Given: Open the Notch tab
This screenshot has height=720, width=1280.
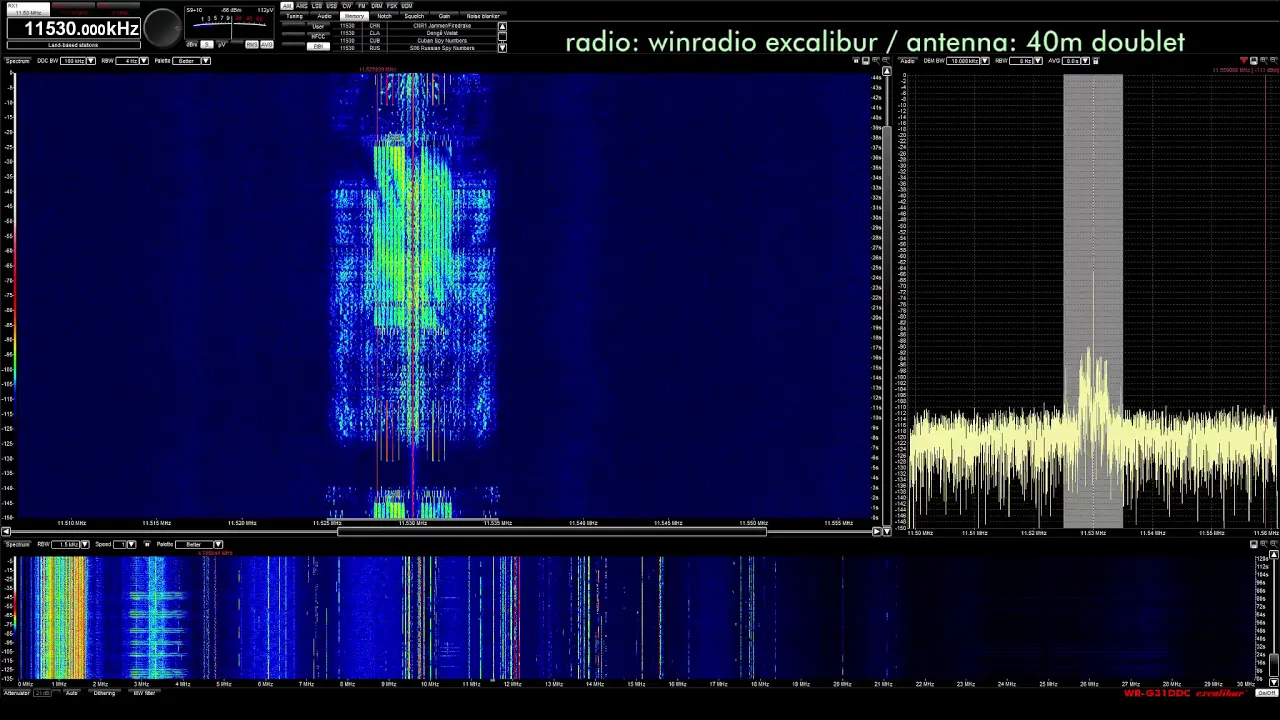Looking at the screenshot, I should pyautogui.click(x=384, y=16).
